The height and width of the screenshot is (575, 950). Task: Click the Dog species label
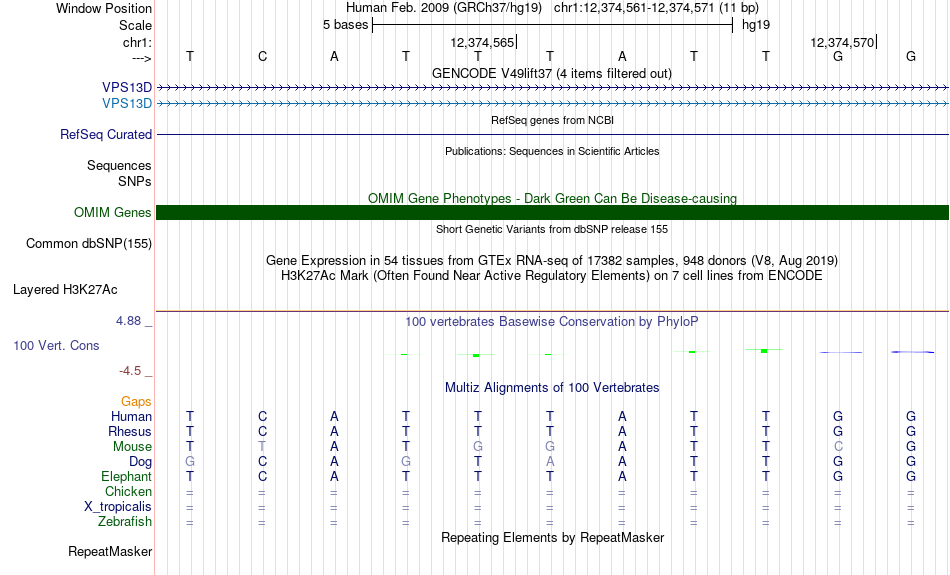[x=141, y=462]
